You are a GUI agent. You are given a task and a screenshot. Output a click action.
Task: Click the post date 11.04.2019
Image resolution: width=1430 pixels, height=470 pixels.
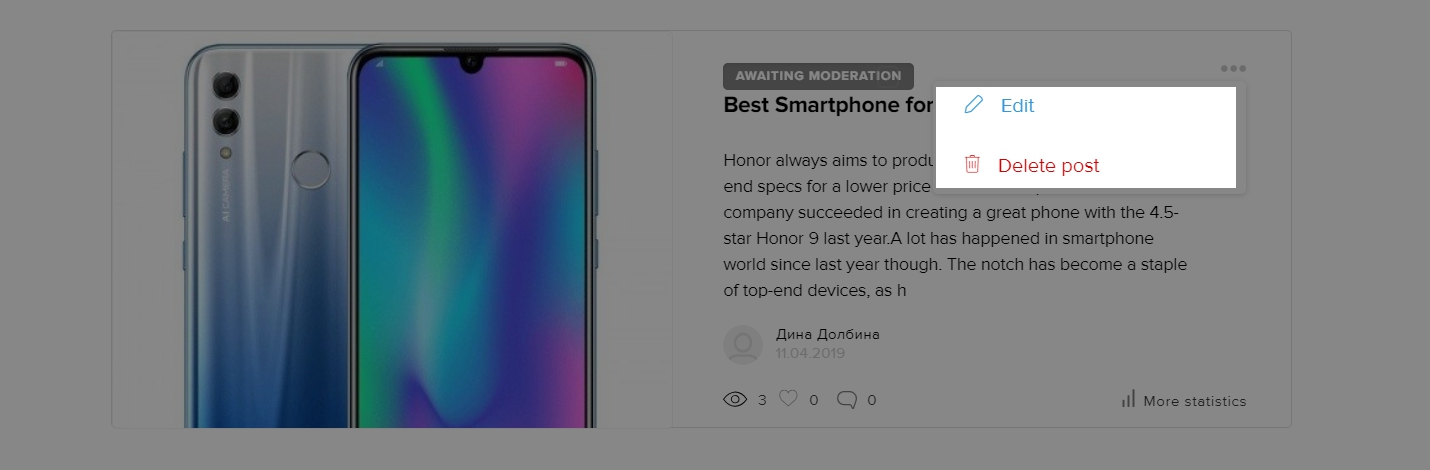810,354
